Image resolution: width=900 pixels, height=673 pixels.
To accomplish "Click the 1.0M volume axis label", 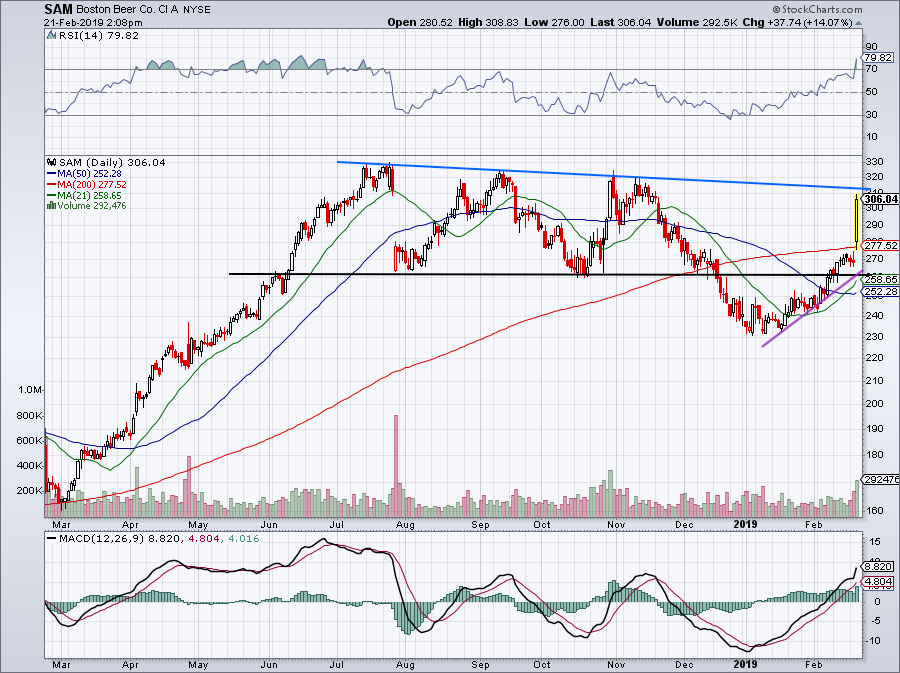I will coord(30,390).
